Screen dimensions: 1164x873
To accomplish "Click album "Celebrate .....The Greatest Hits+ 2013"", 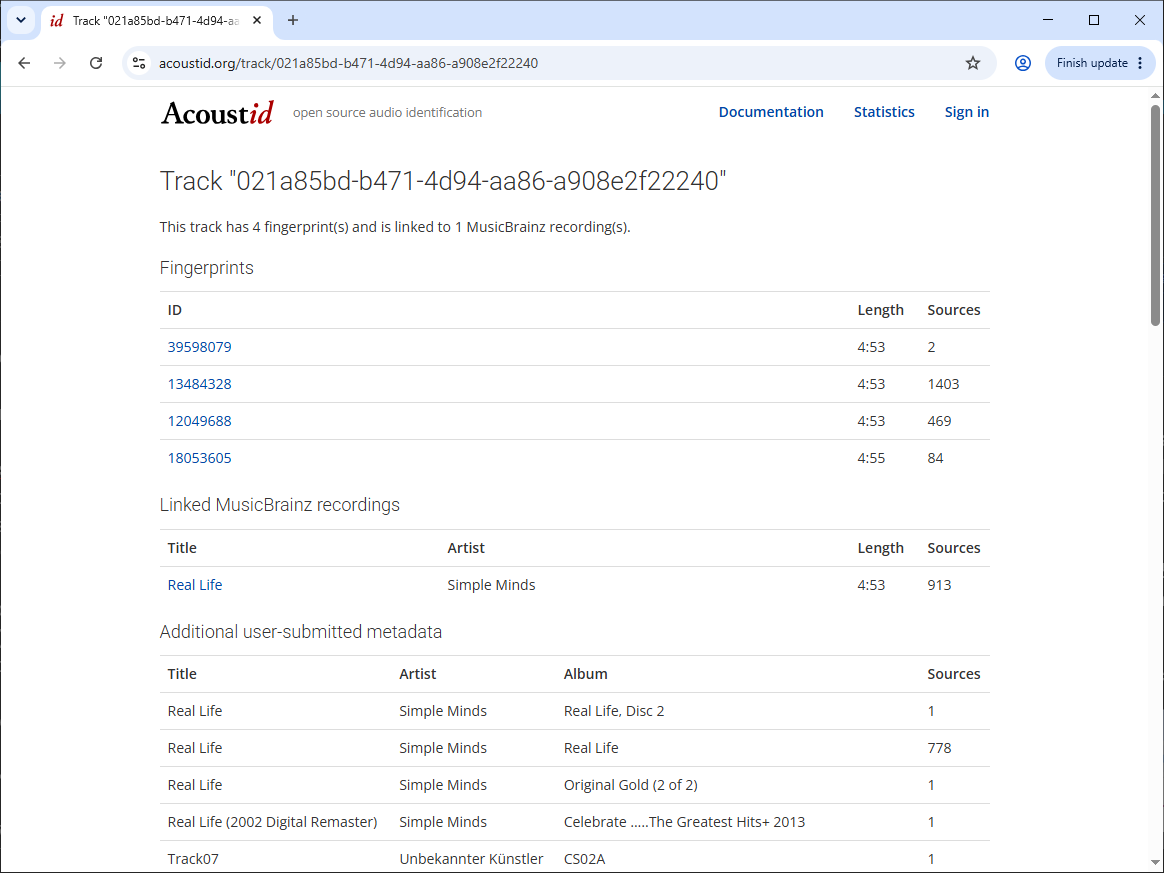I will (684, 823).
